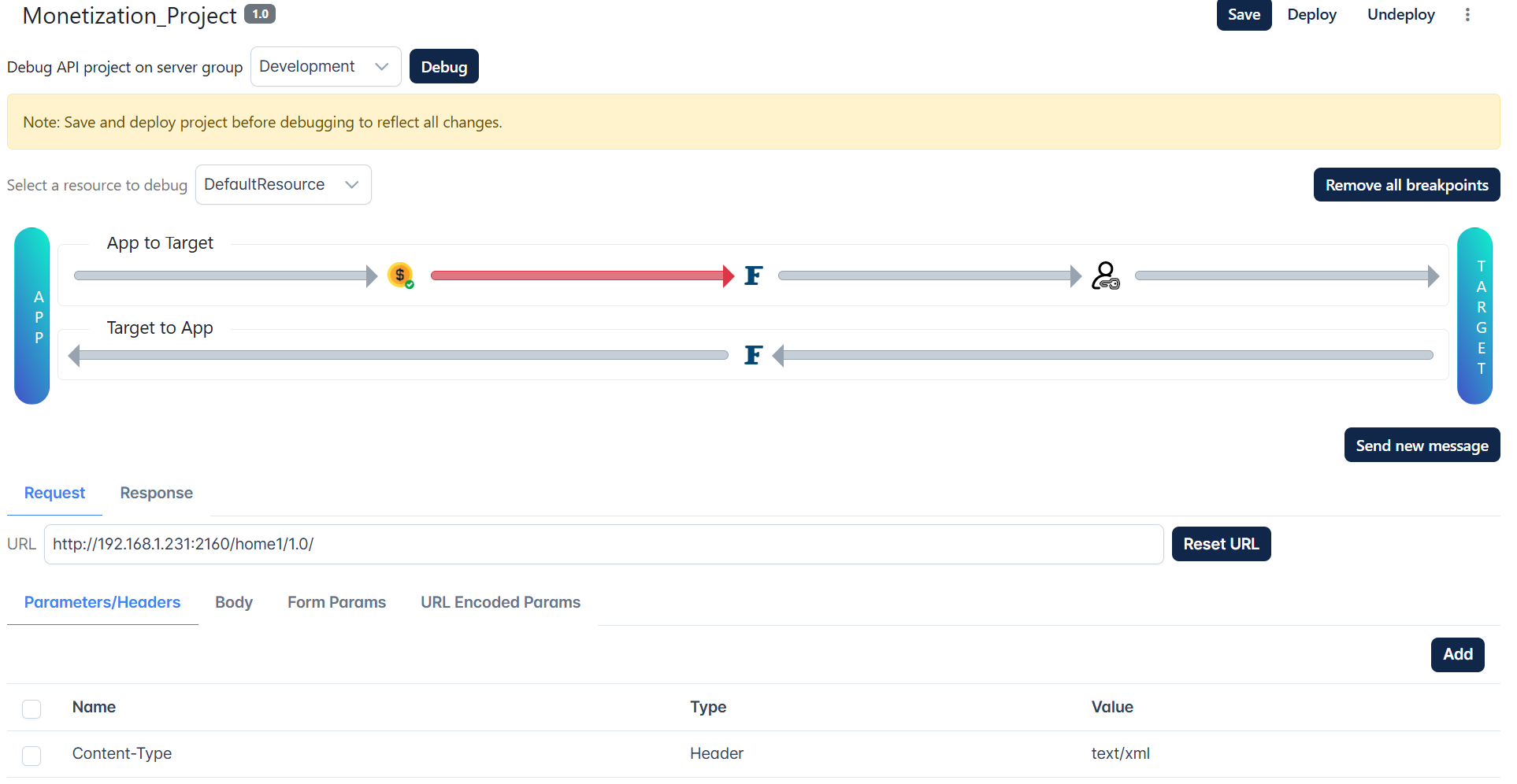The height and width of the screenshot is (784, 1517).
Task: Click the red highlighted flow arrow
Action: point(582,276)
